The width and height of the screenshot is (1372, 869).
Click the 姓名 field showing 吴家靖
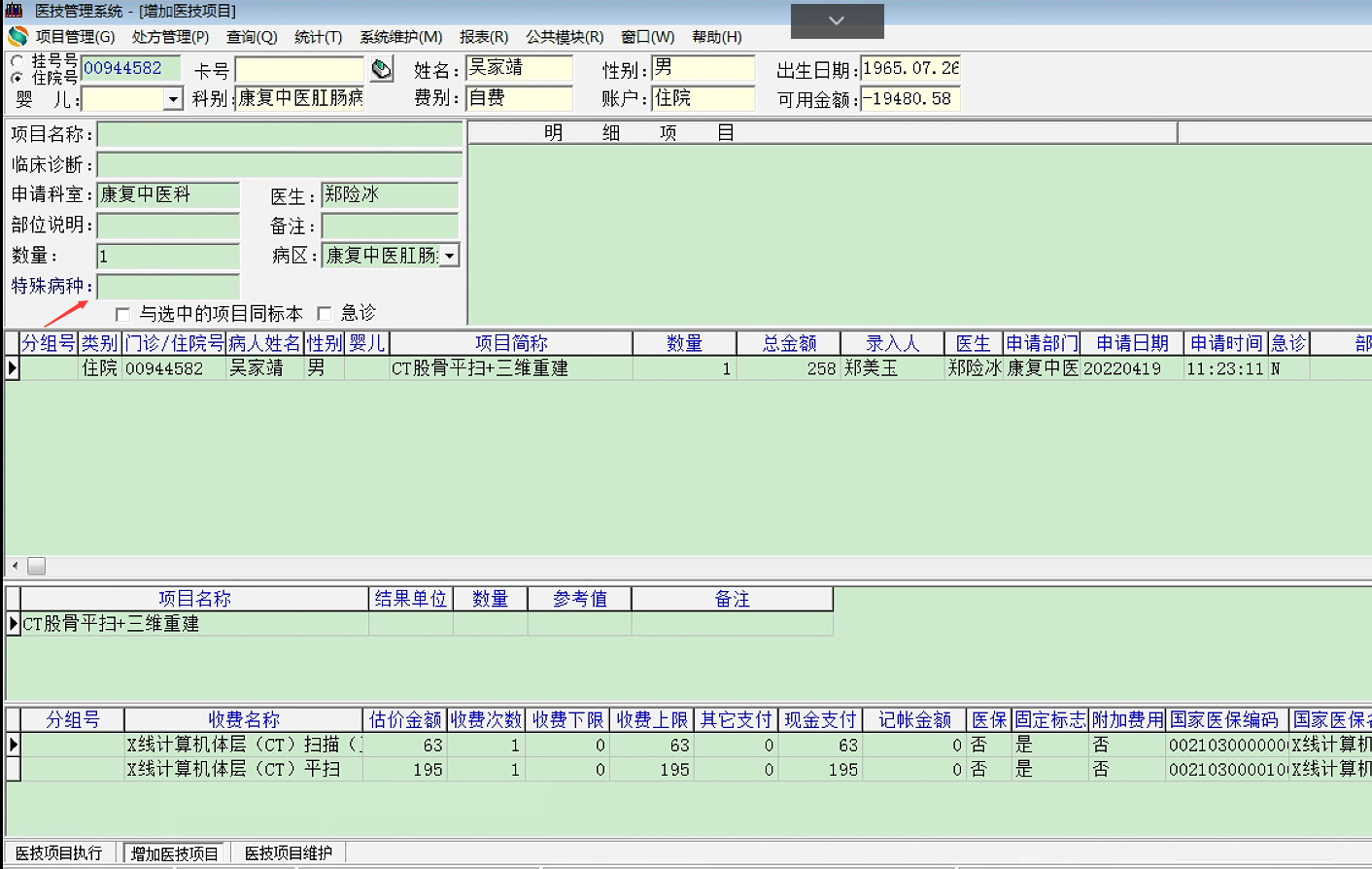pyautogui.click(x=520, y=68)
